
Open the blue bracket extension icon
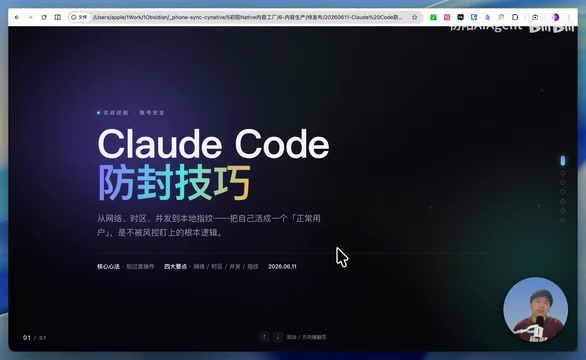474,17
